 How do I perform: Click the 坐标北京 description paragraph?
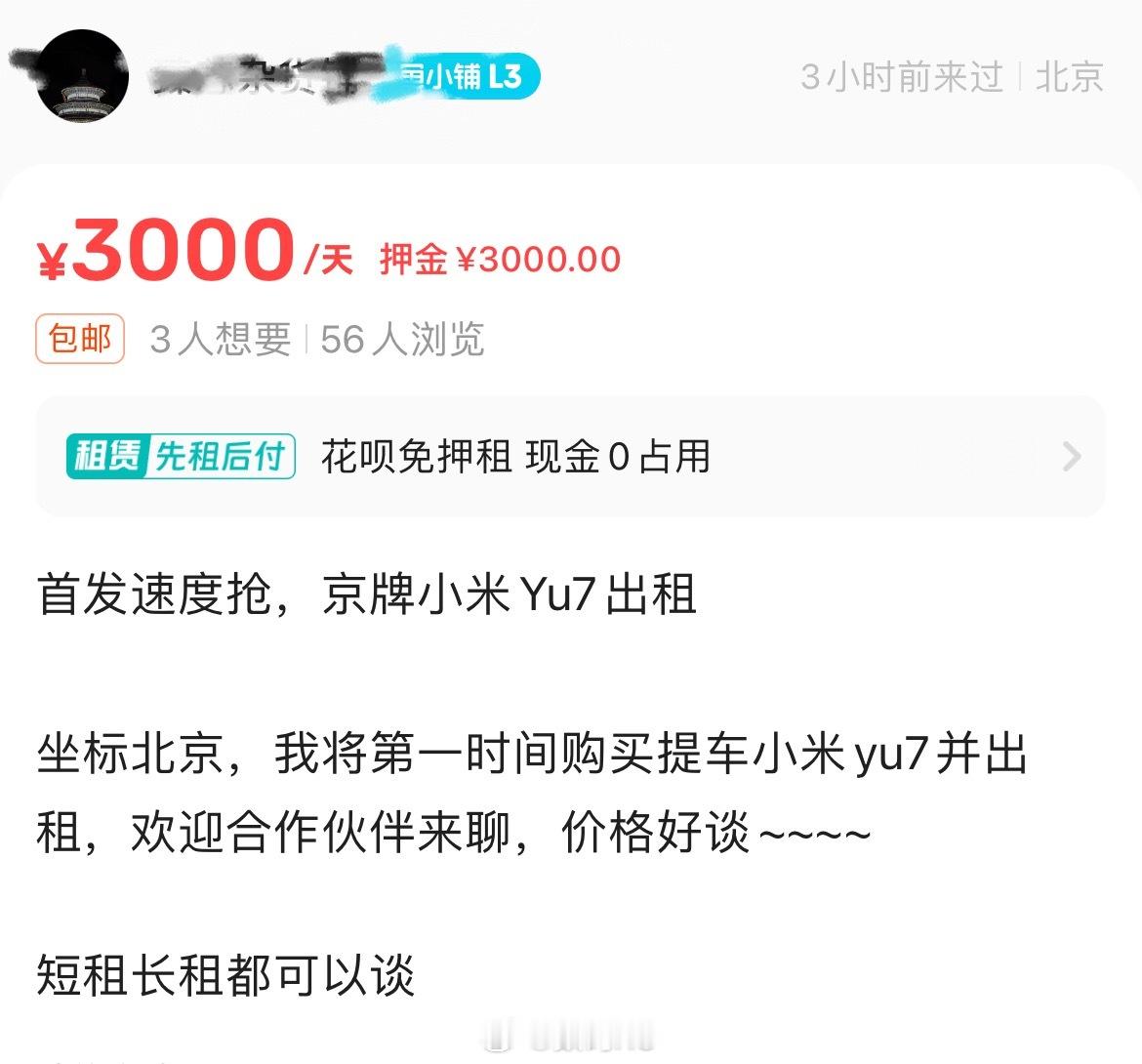pos(532,793)
